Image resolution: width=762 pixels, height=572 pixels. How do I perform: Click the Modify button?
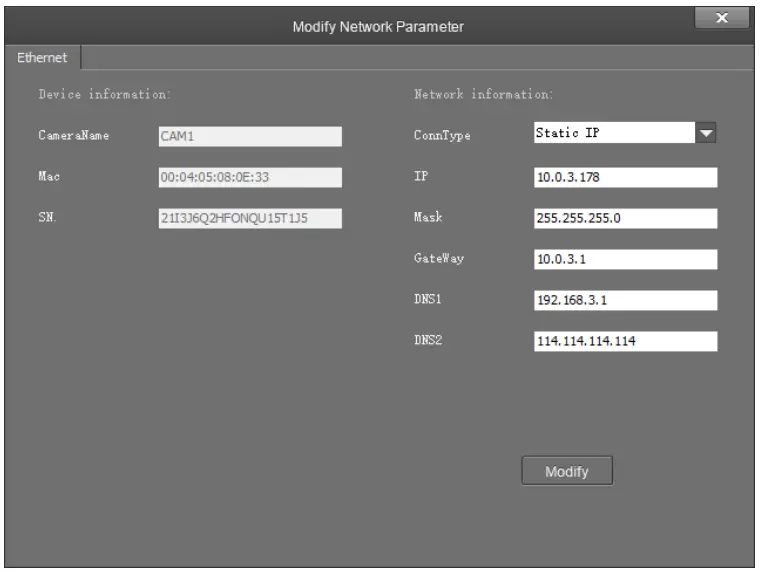pos(567,471)
